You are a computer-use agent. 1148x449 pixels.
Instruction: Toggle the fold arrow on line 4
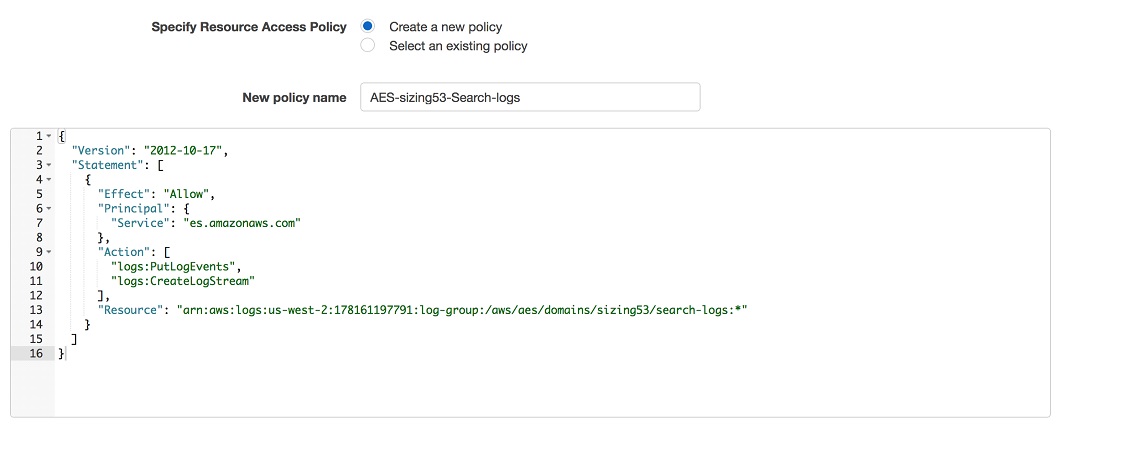(48, 179)
